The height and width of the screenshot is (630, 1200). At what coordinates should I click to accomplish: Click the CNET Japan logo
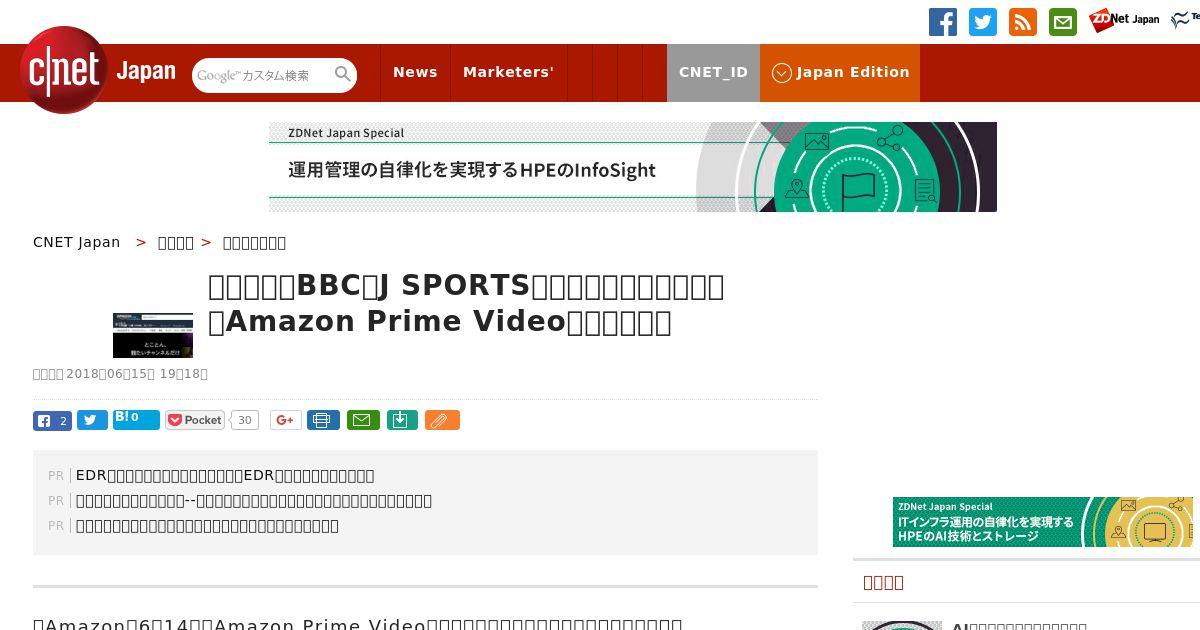[98, 70]
